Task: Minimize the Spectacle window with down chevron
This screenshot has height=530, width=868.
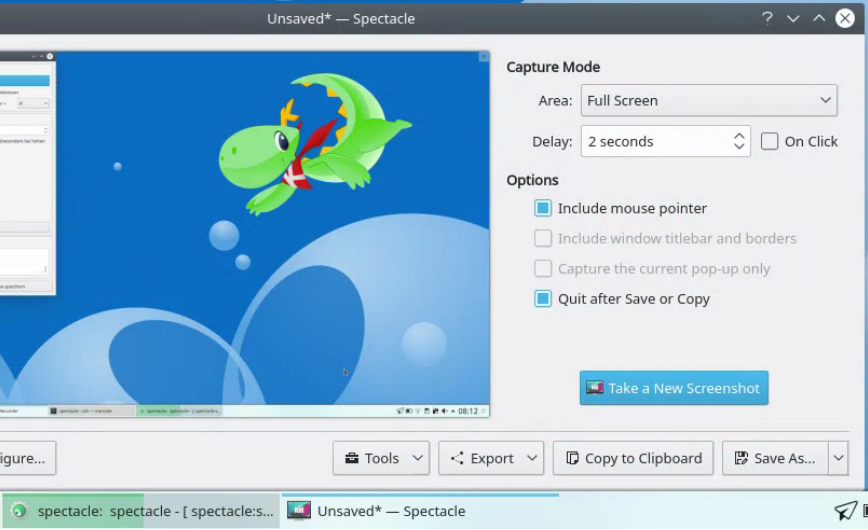Action: click(793, 19)
